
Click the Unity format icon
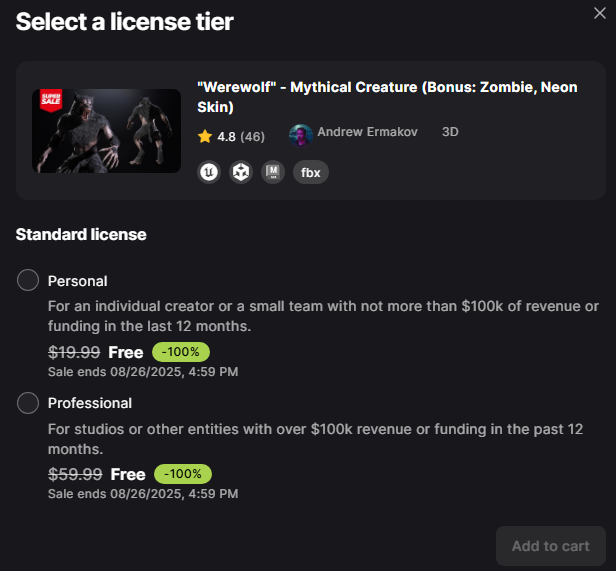pos(240,172)
